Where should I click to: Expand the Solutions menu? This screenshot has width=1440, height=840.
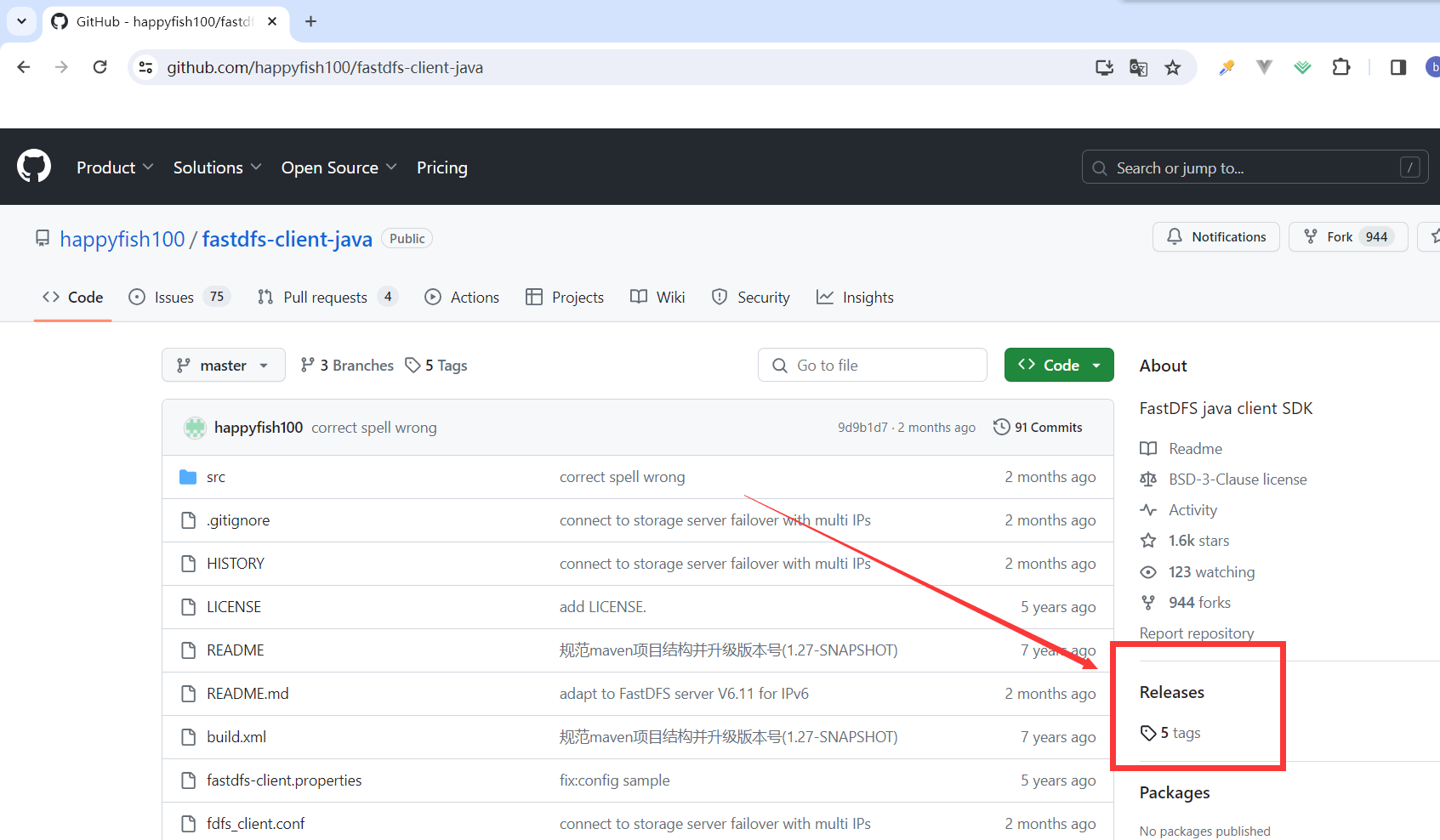217,167
